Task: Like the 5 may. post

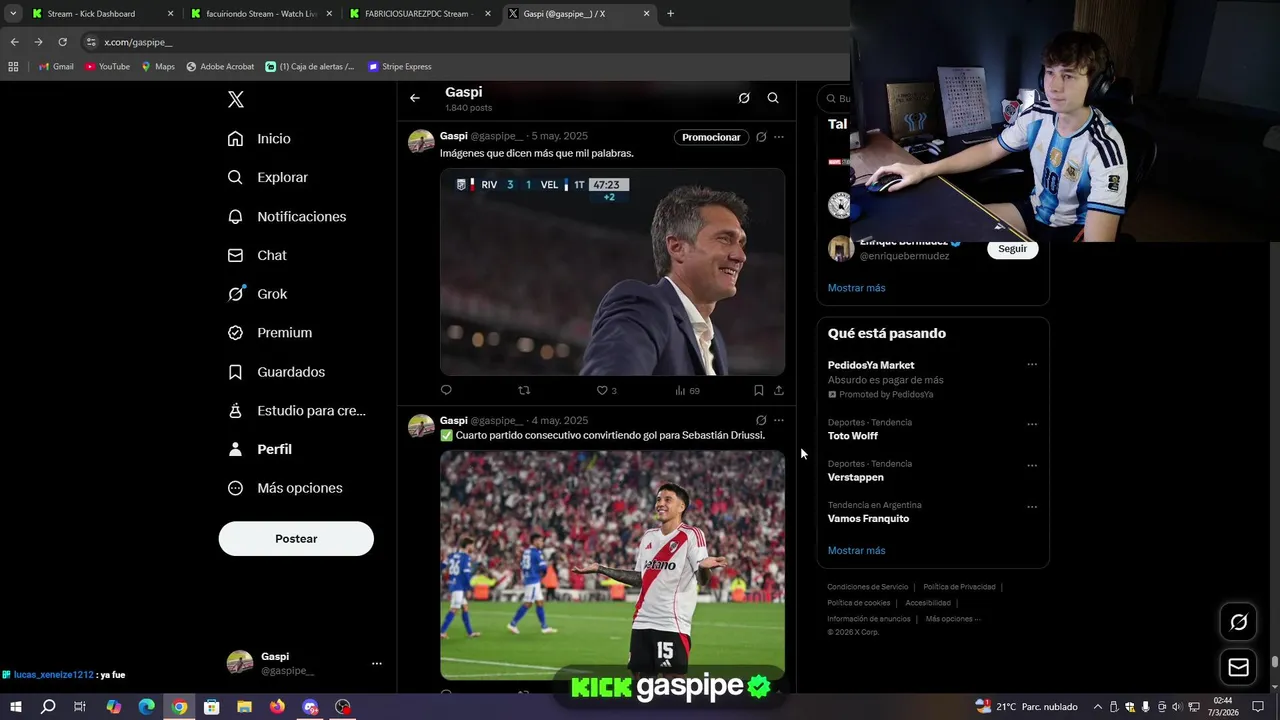Action: 606,390
